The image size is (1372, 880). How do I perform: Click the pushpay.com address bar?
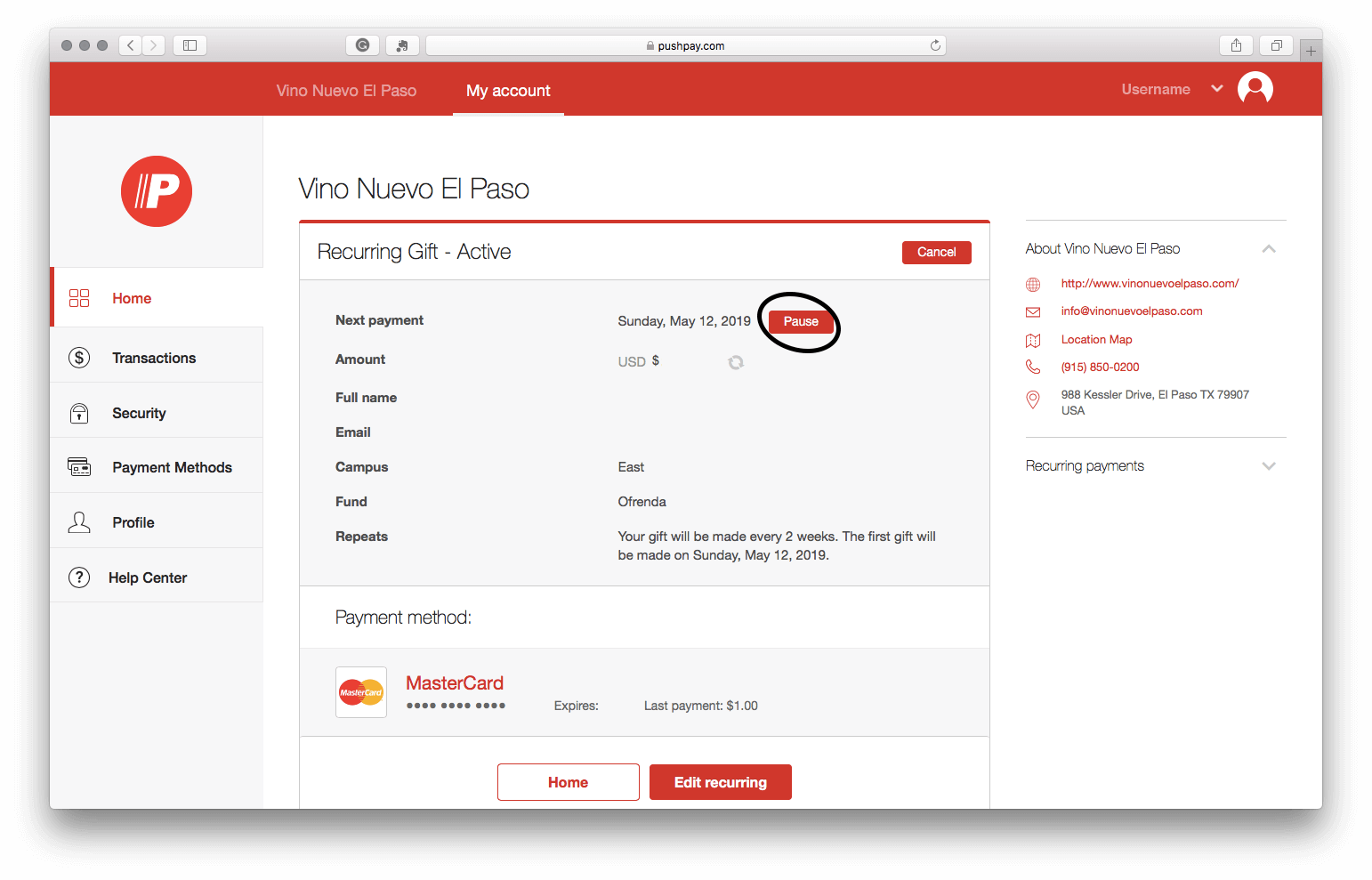[685, 45]
